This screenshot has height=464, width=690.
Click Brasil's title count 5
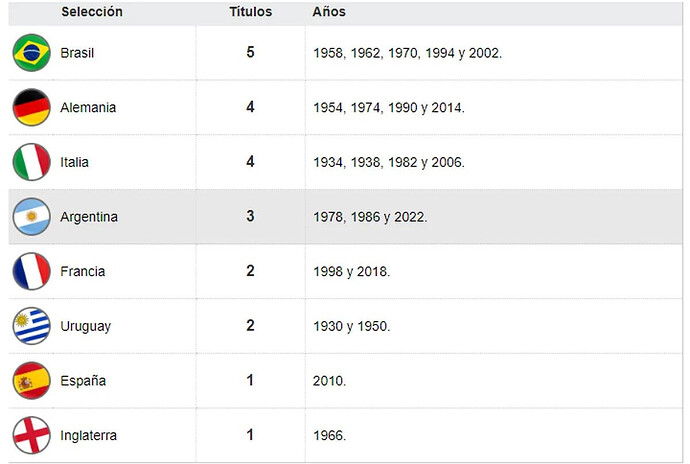(250, 52)
